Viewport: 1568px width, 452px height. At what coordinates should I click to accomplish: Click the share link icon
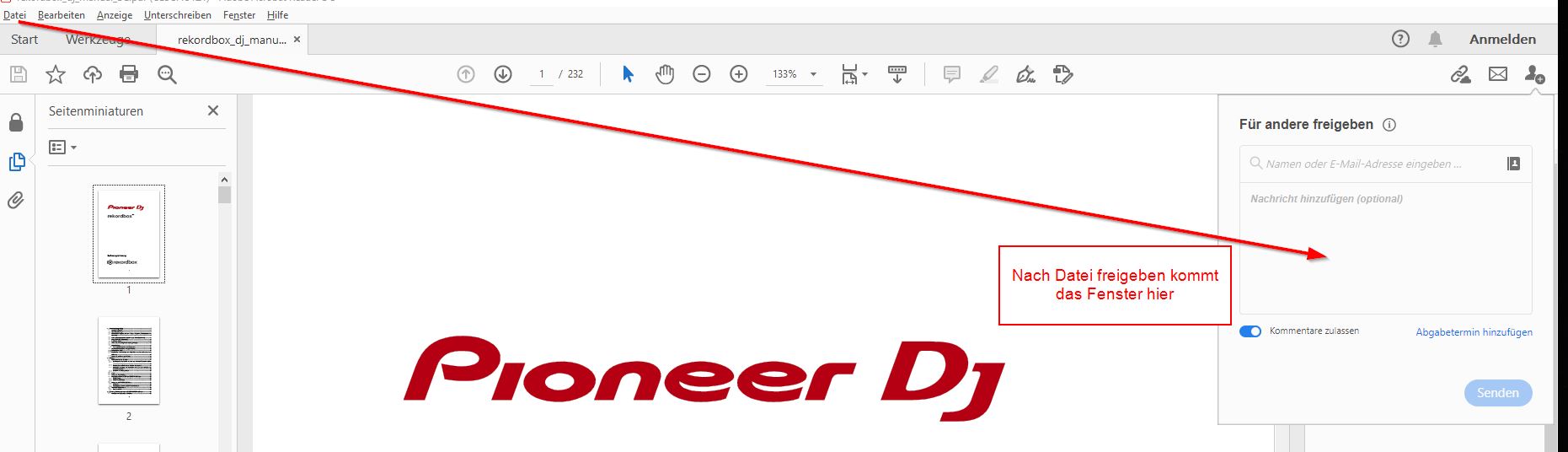1461,74
